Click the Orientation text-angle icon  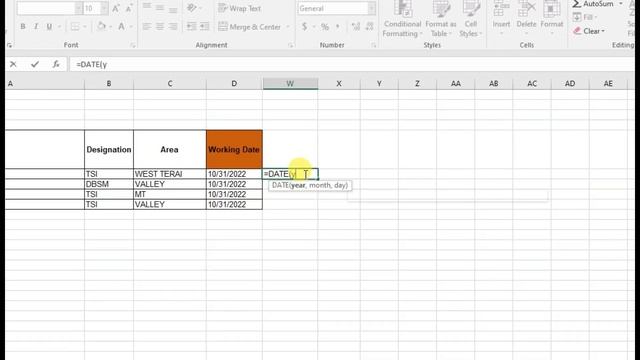(191, 7)
